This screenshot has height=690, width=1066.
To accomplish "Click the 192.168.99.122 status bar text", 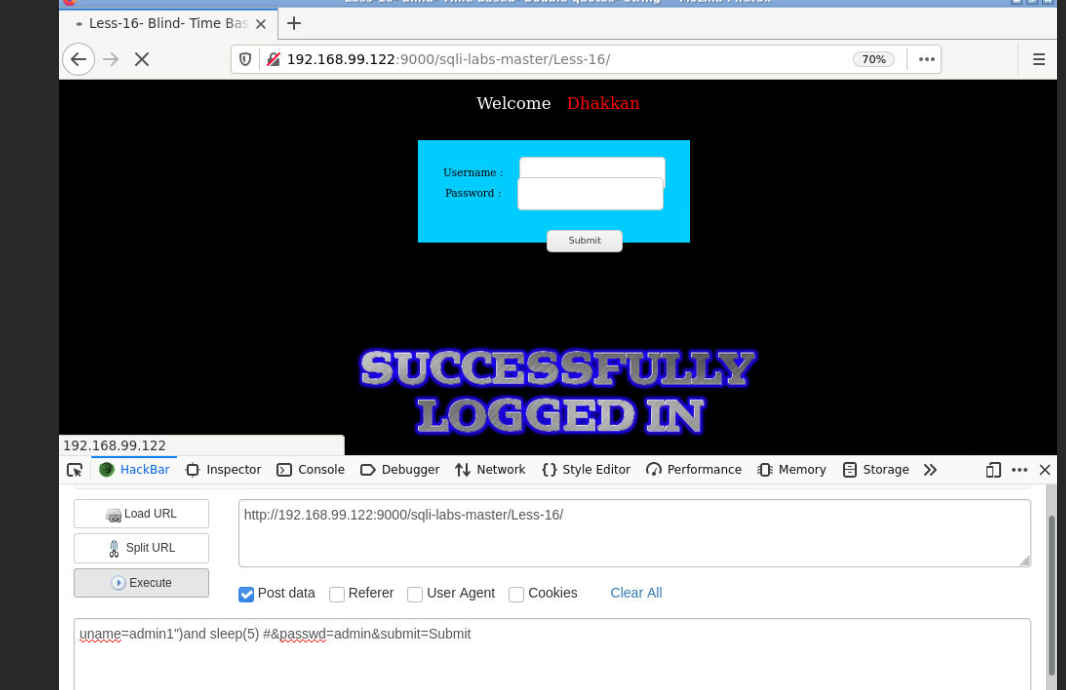I will (x=114, y=446).
